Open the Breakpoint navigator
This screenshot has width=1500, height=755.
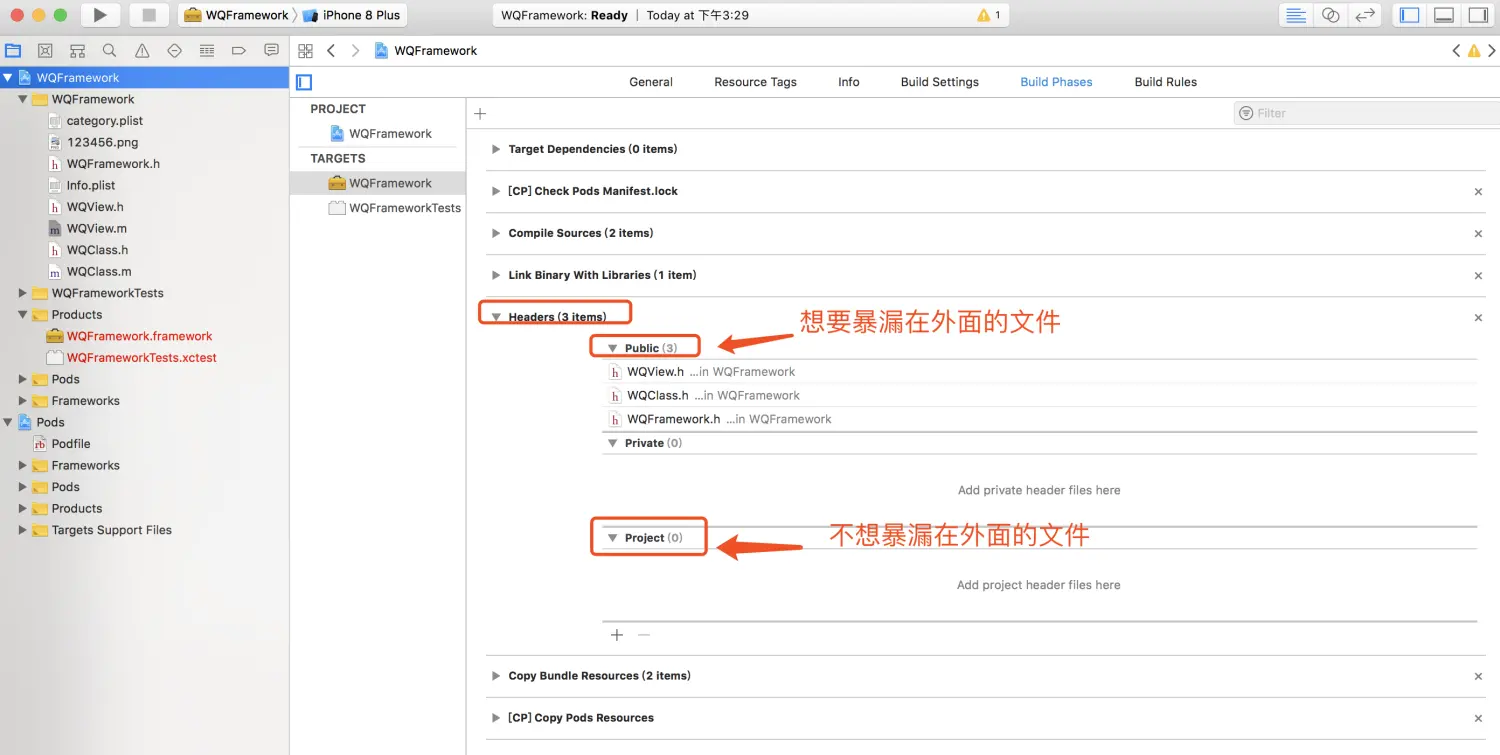(239, 50)
